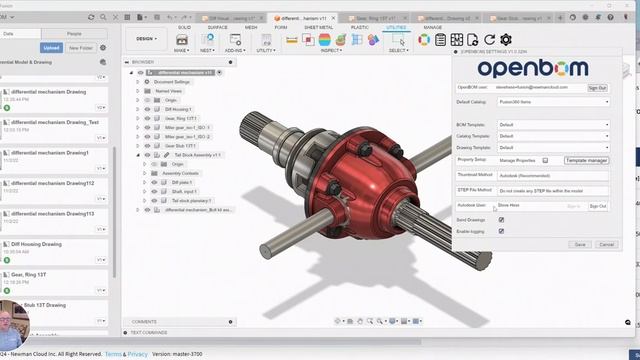Image resolution: width=640 pixels, height=360 pixels.
Task: Click Cancel in OpenBOM settings
Action: click(x=607, y=244)
